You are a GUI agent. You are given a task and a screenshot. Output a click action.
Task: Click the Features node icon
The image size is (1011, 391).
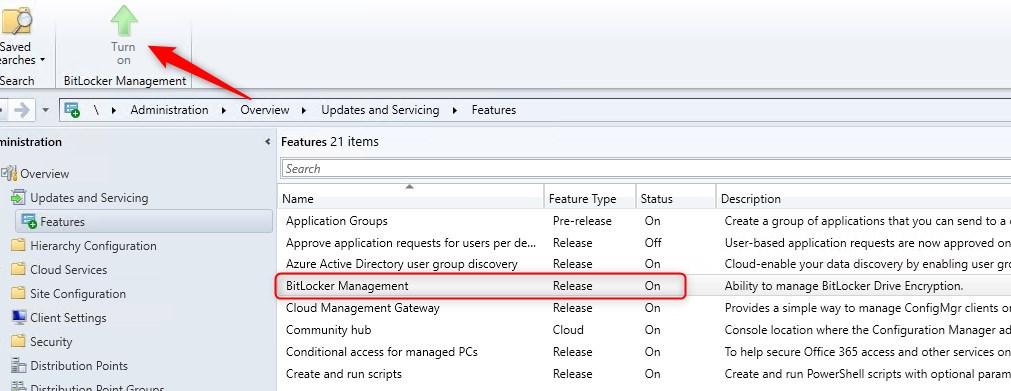29,221
